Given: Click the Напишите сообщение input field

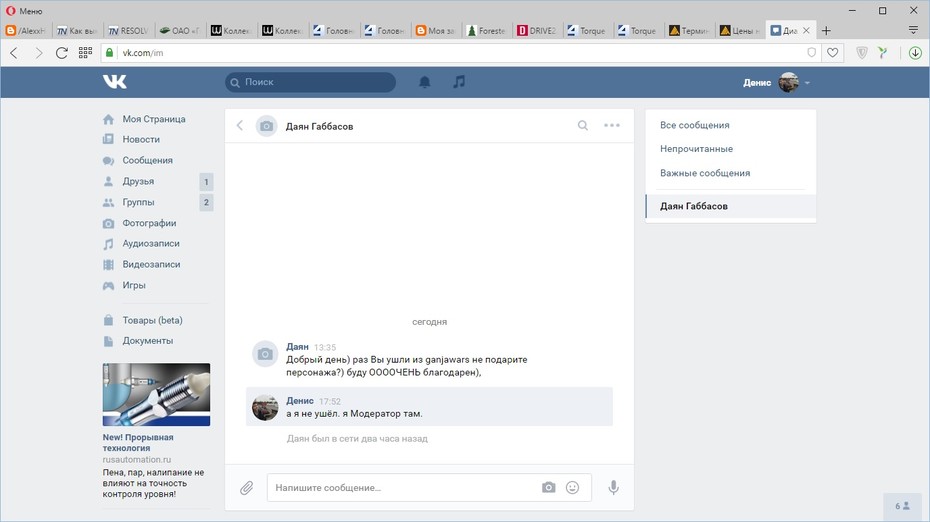Looking at the screenshot, I should click(403, 488).
